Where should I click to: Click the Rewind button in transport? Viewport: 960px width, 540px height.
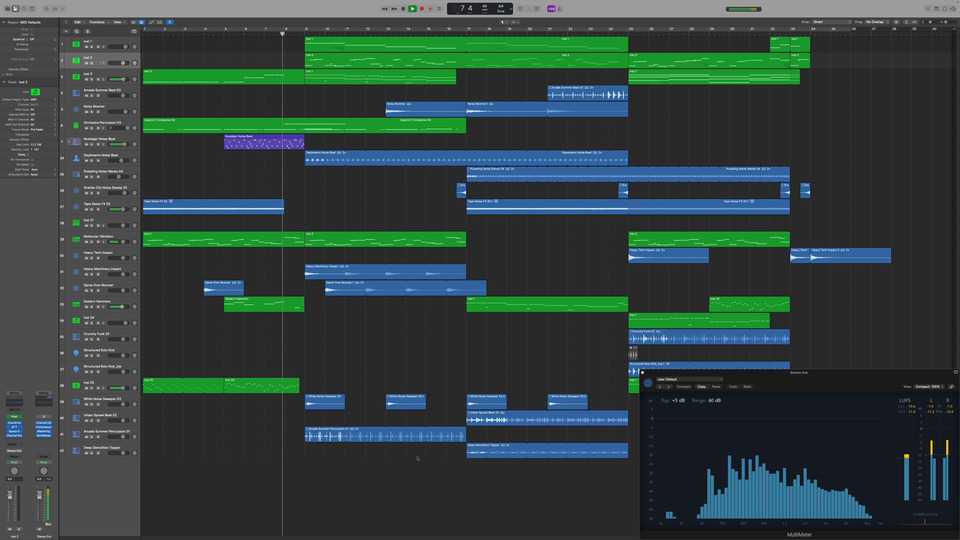point(384,9)
